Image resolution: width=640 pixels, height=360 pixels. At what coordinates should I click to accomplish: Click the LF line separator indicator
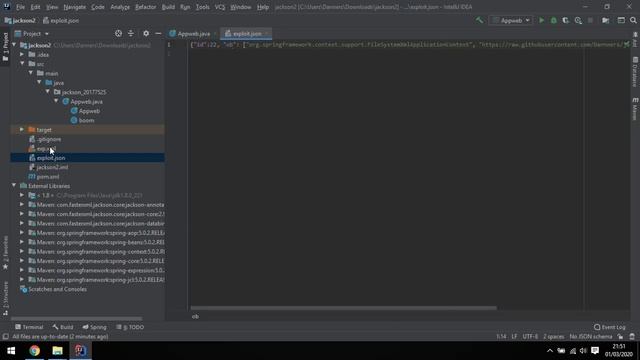pyautogui.click(x=514, y=337)
